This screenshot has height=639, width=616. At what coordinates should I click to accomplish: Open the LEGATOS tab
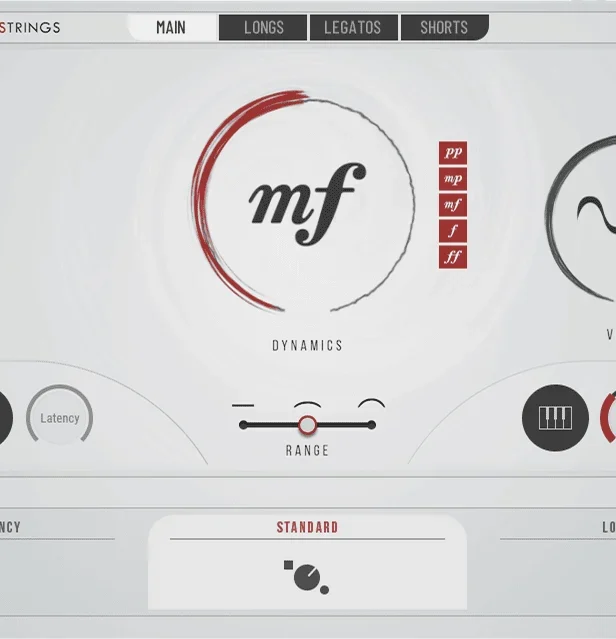tap(353, 27)
